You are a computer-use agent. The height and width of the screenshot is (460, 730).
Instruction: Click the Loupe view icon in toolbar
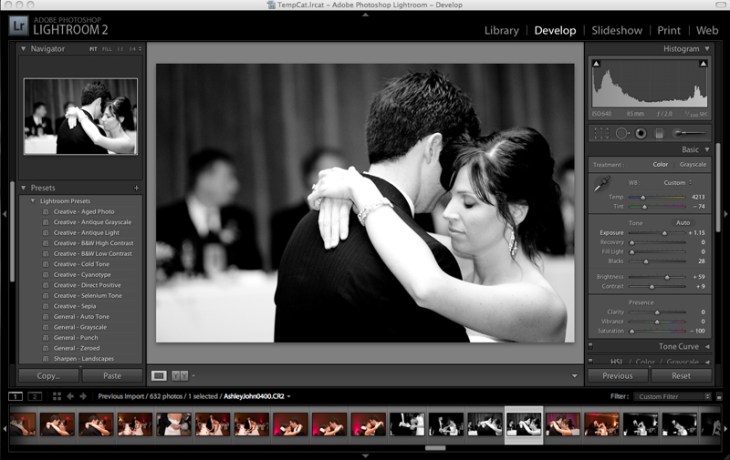coord(159,376)
